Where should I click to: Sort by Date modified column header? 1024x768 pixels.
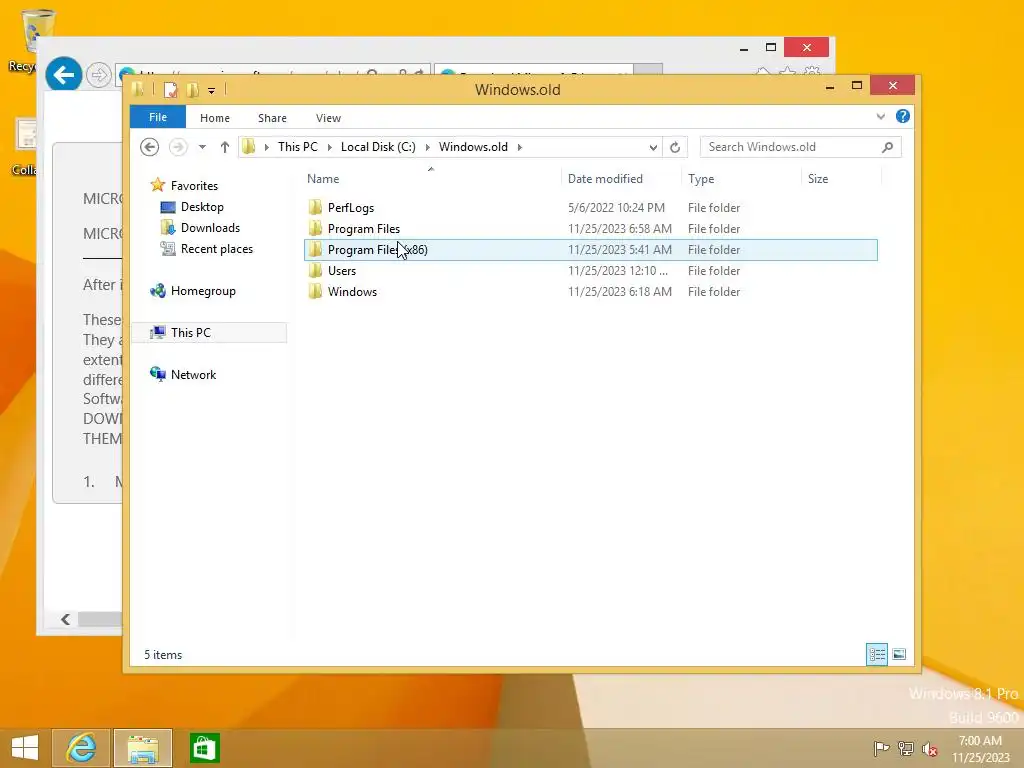(620, 178)
